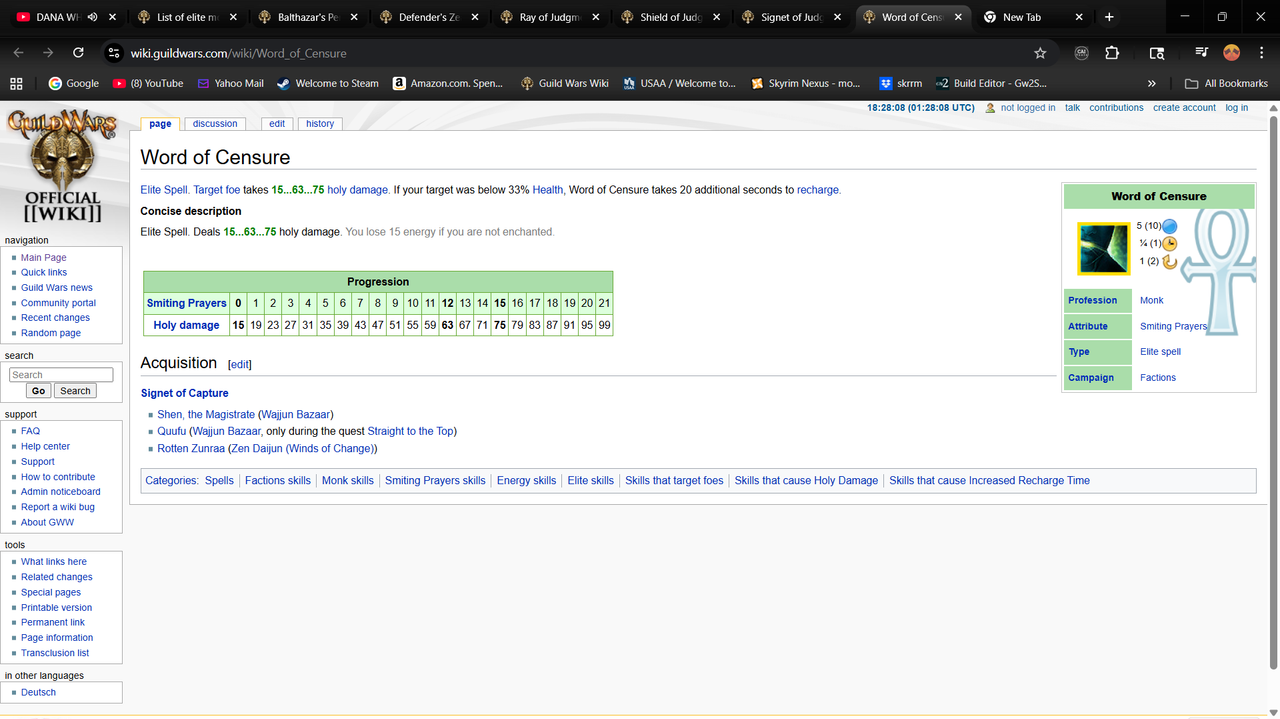Screen dimensions: 1280x719
Task: Open the Welcome to Steam bookmark
Action: click(328, 83)
